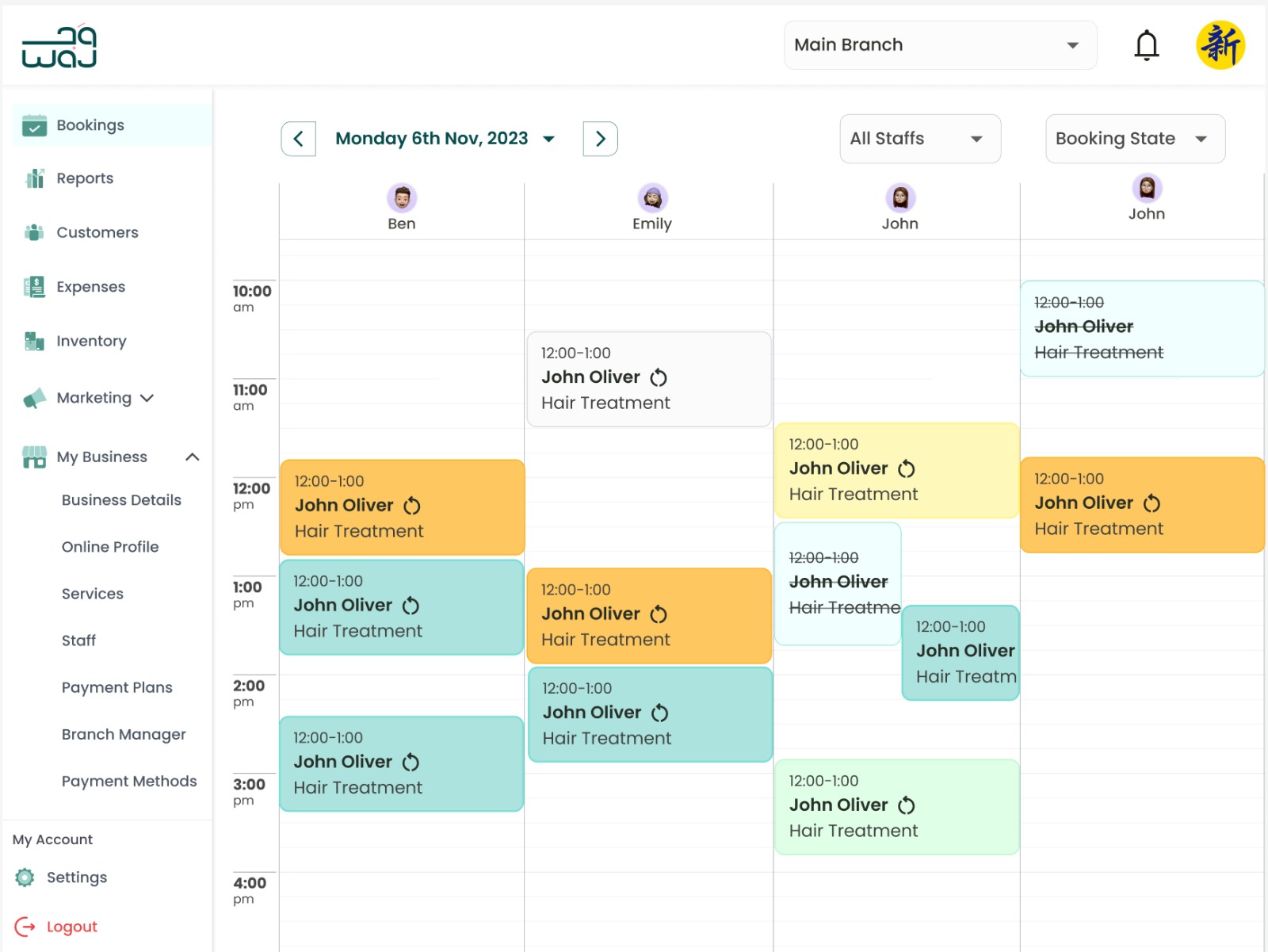Click the AgWaj logo
The height and width of the screenshot is (952, 1268).
[x=59, y=46]
